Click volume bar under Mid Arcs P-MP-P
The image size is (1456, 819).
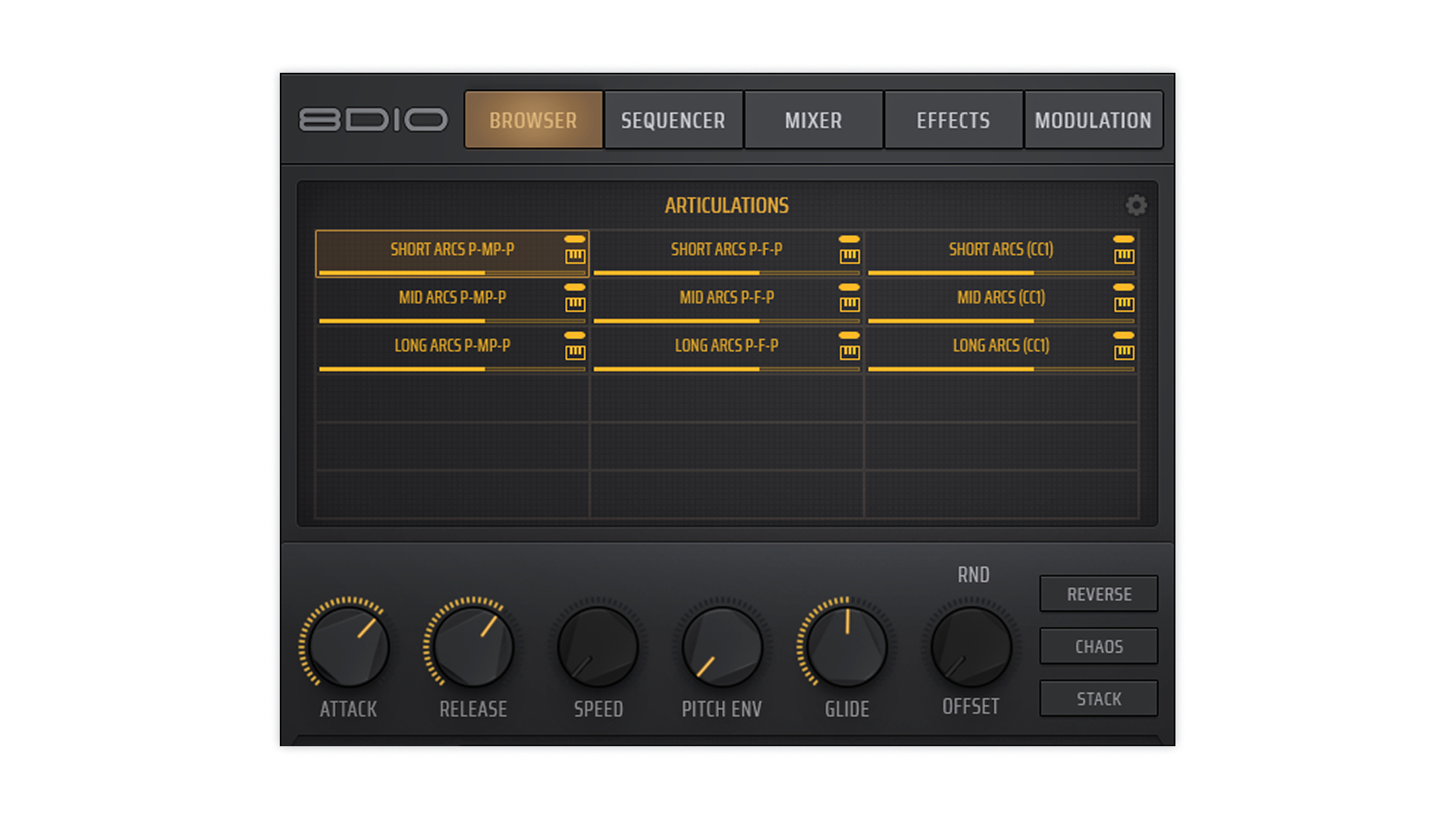point(452,321)
